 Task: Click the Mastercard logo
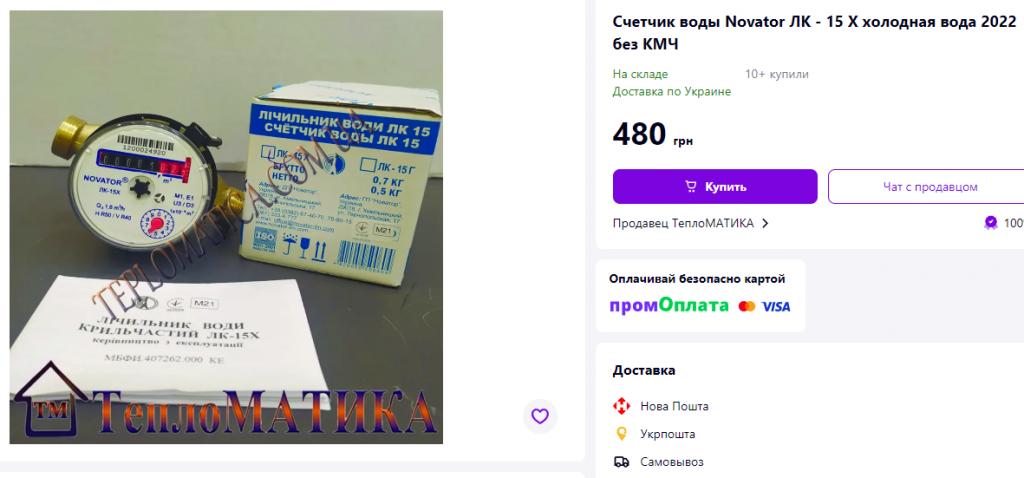click(746, 306)
